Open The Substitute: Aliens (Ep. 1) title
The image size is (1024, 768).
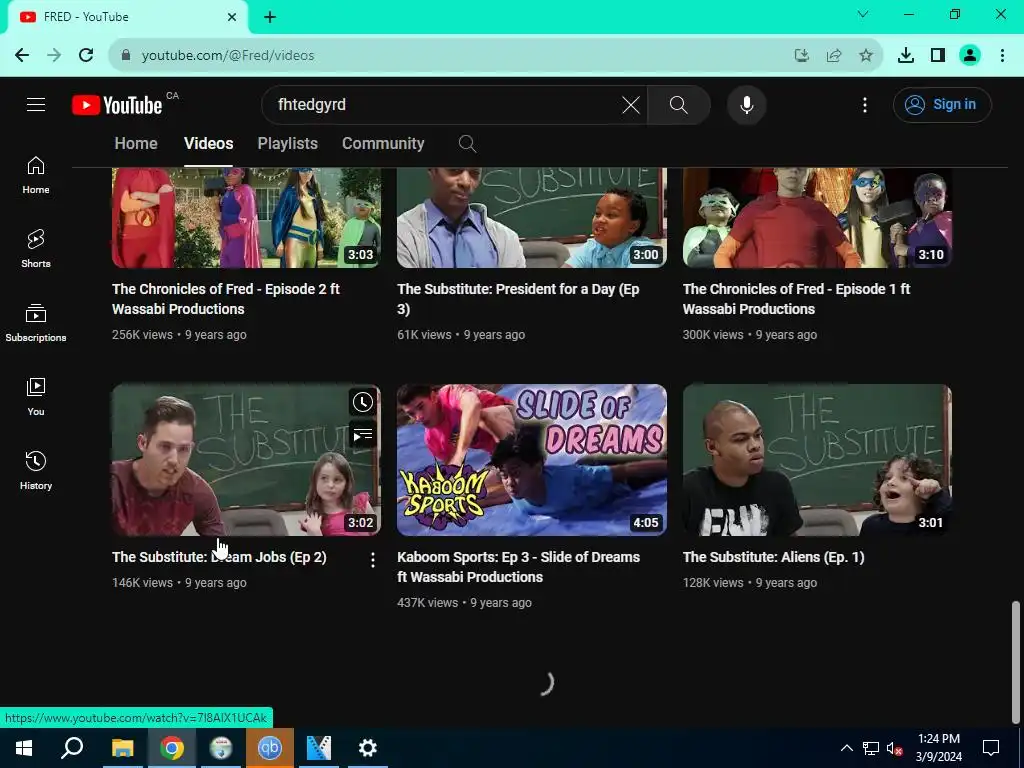(773, 557)
